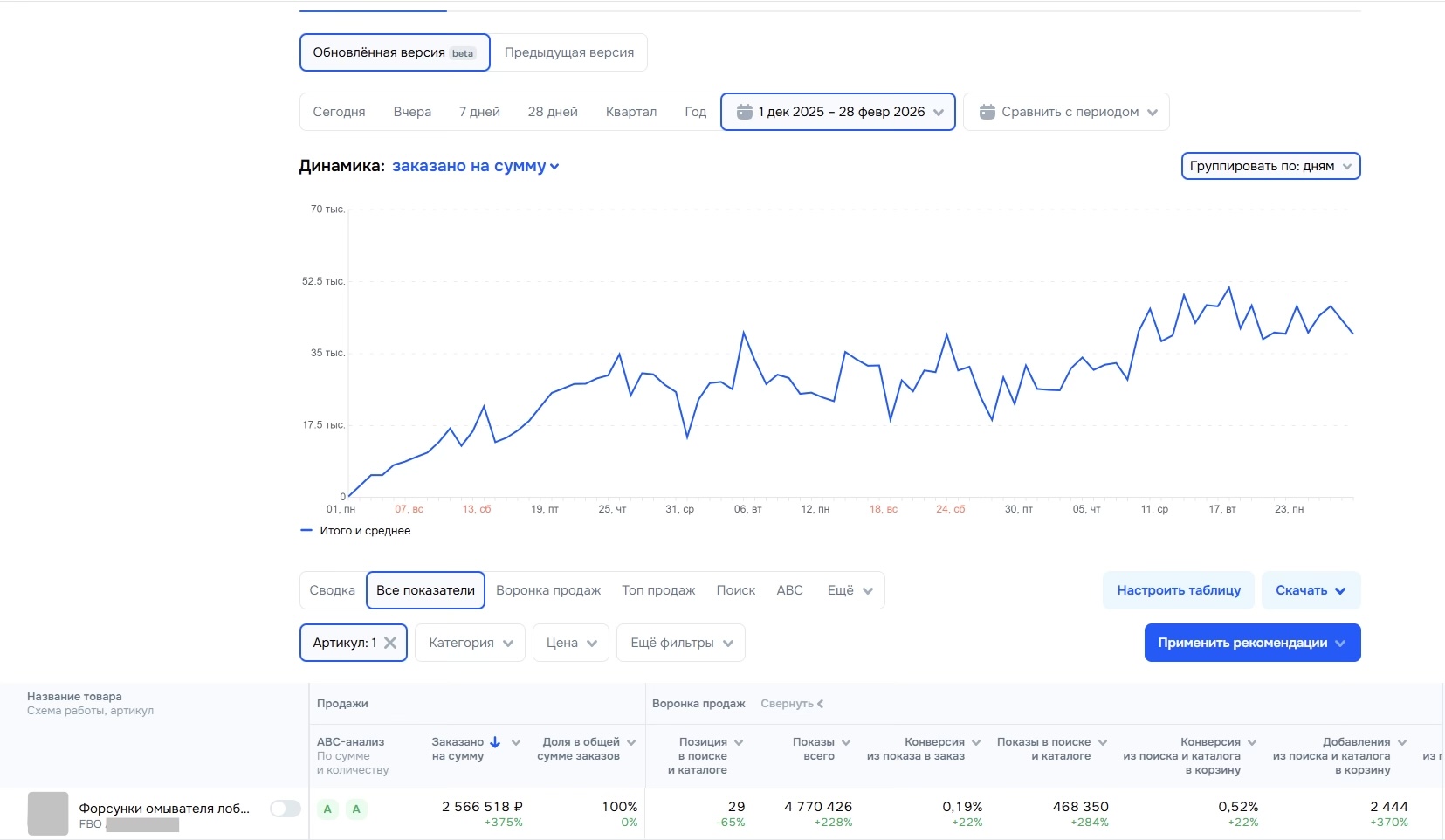Open Добавления из поиска в корзину chevron
Image resolution: width=1445 pixels, height=840 pixels.
pos(1402,742)
